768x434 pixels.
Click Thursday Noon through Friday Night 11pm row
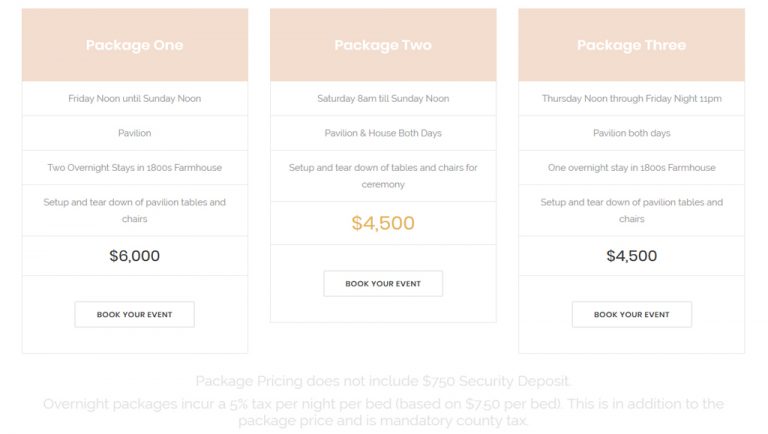632,98
